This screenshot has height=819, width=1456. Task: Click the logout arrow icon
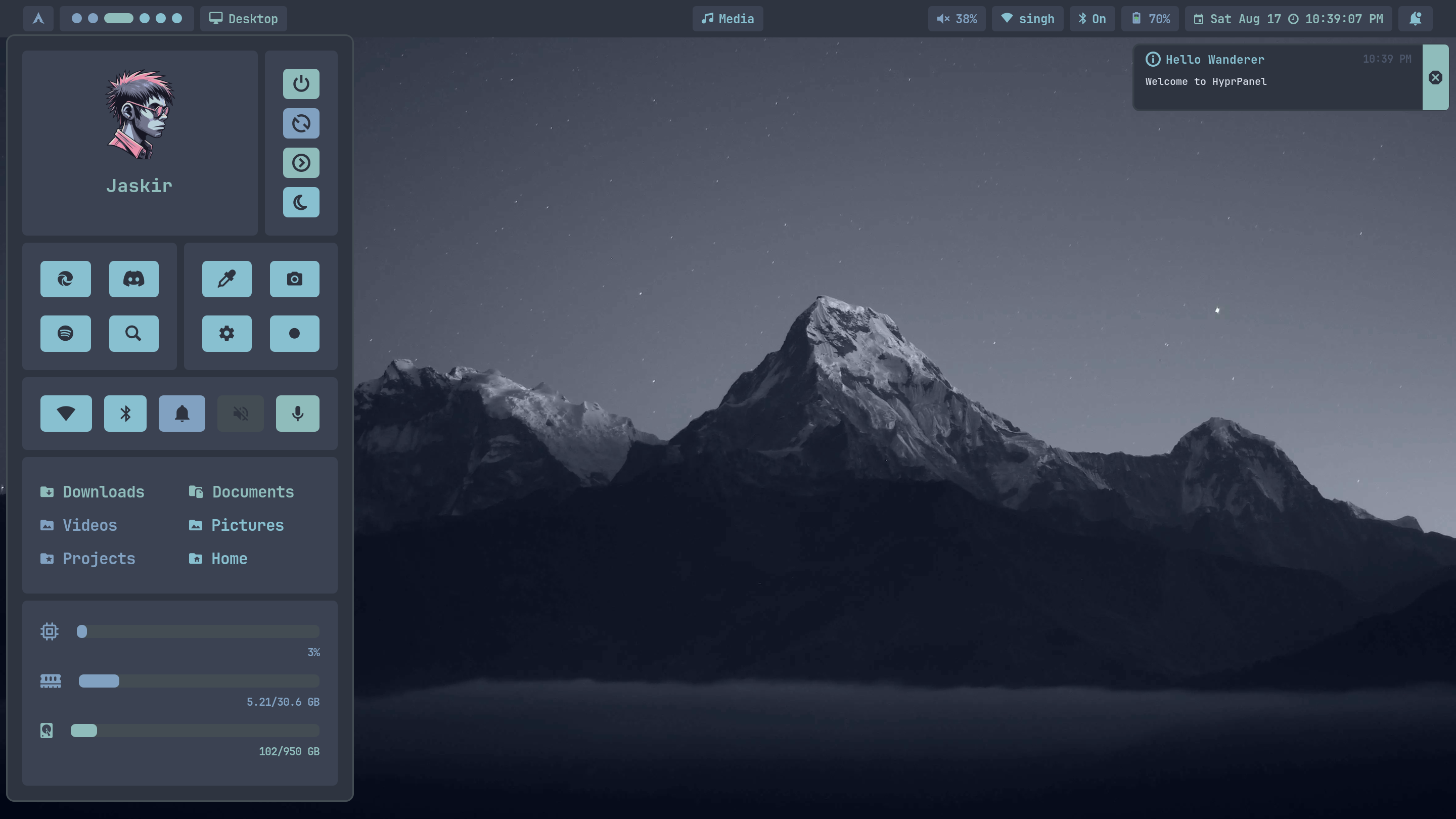coord(301,163)
